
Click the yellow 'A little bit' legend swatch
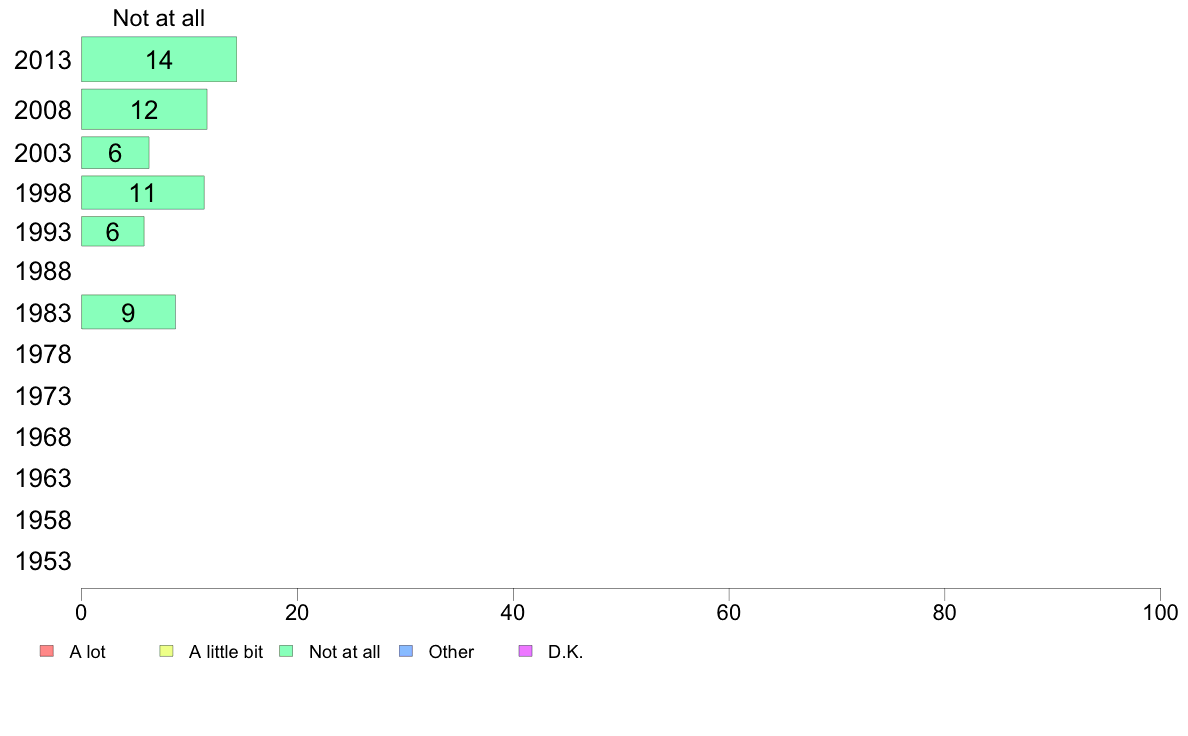pyautogui.click(x=167, y=651)
